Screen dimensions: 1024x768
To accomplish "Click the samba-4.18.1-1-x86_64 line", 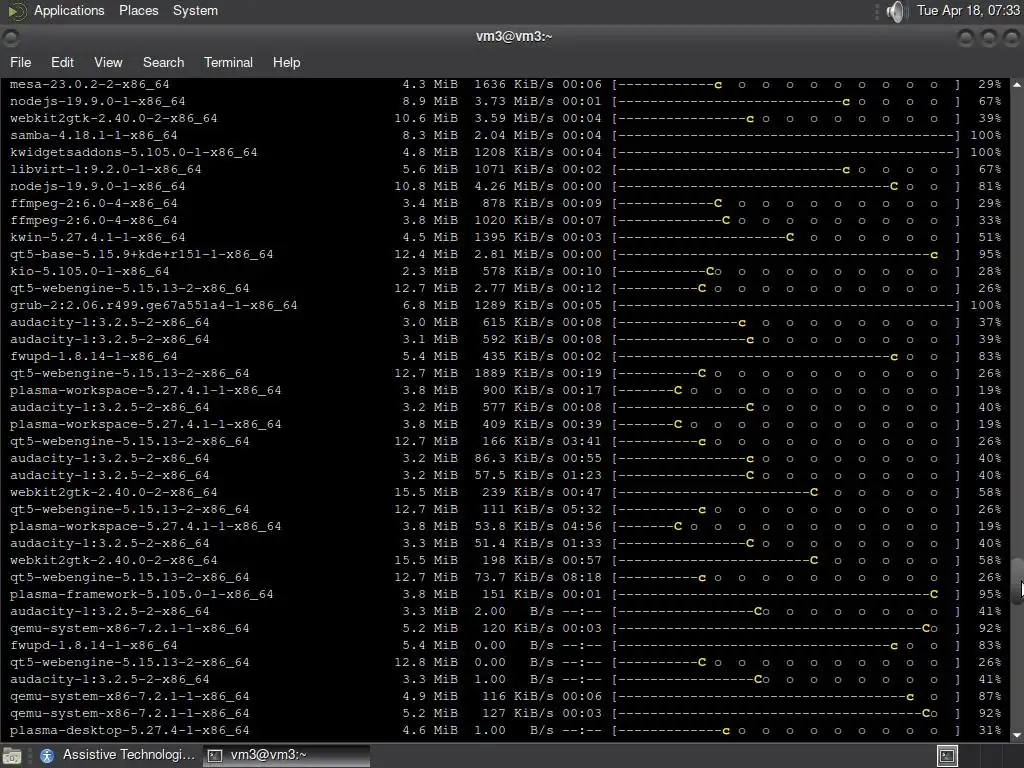I will pos(93,135).
